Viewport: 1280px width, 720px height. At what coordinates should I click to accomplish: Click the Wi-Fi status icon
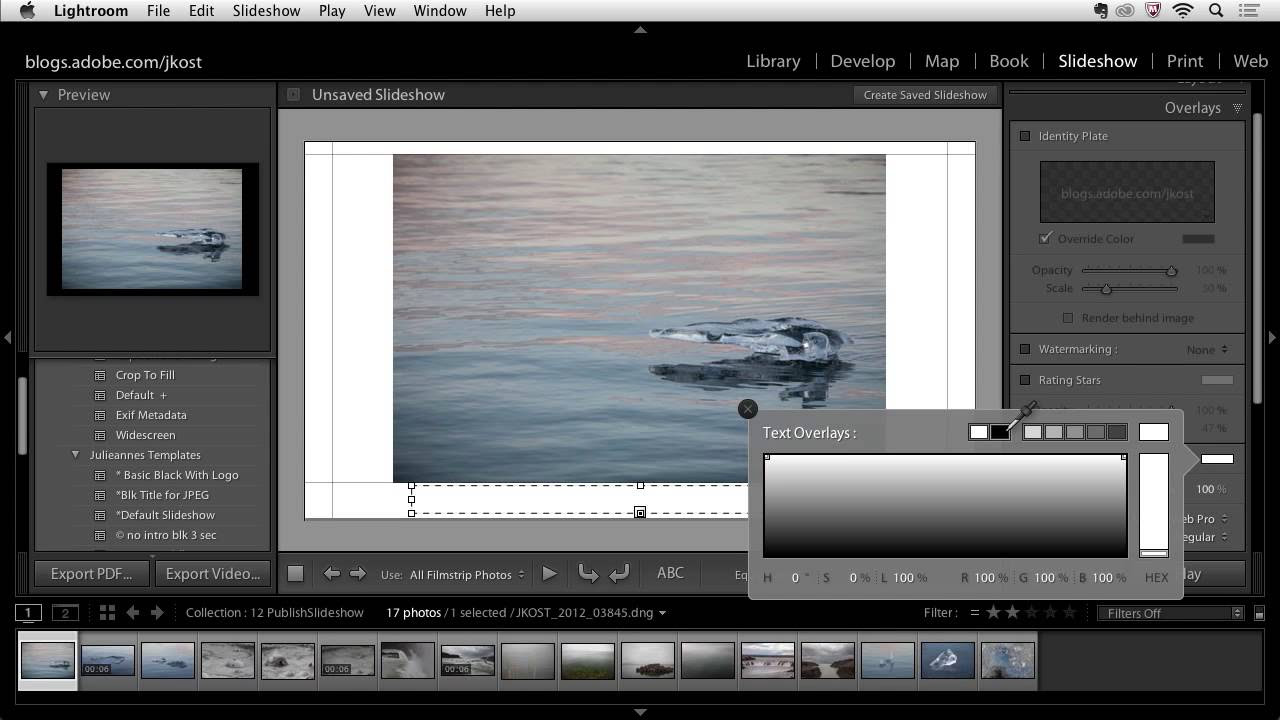1184,11
